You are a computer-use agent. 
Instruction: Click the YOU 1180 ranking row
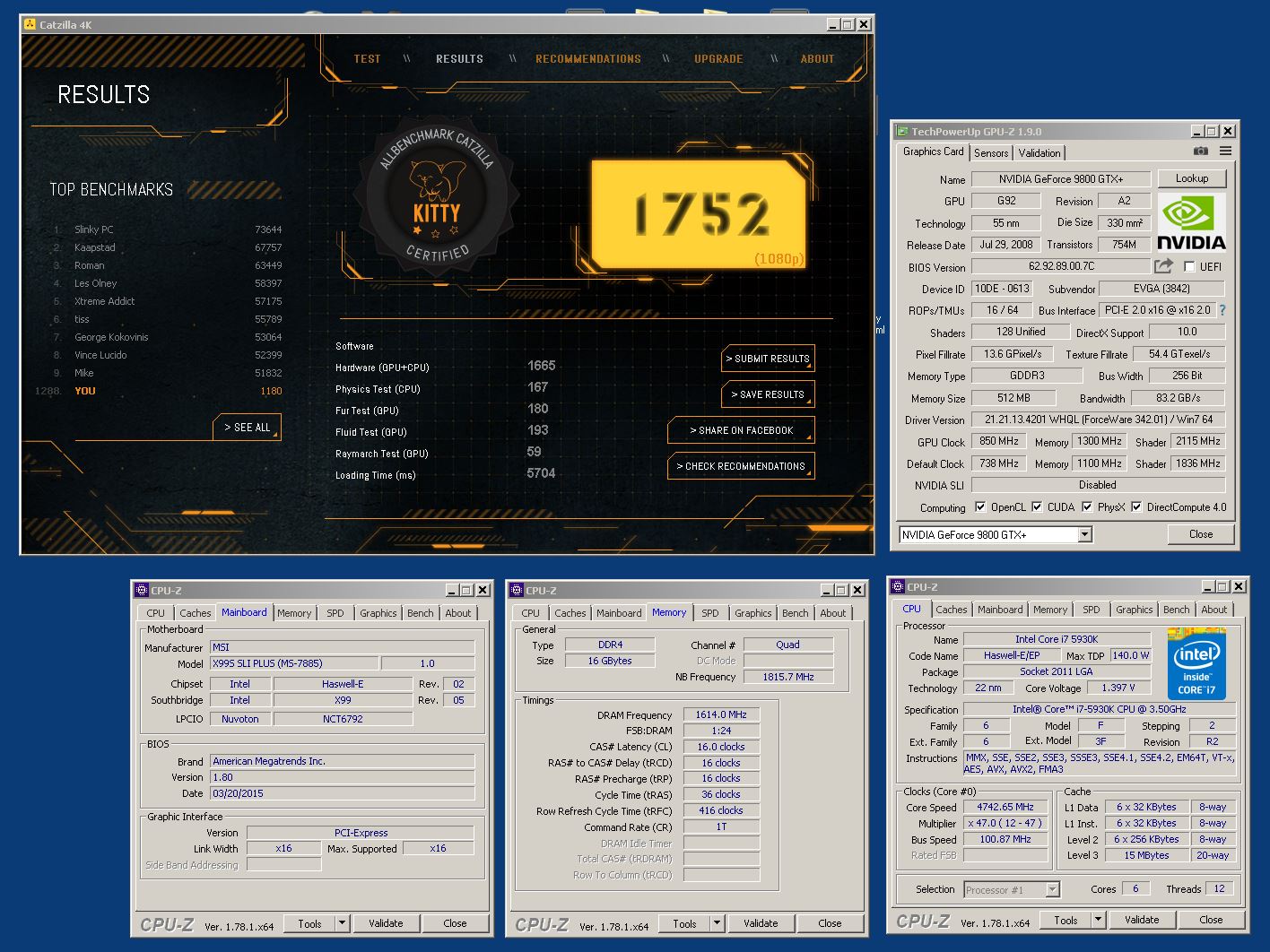point(159,391)
